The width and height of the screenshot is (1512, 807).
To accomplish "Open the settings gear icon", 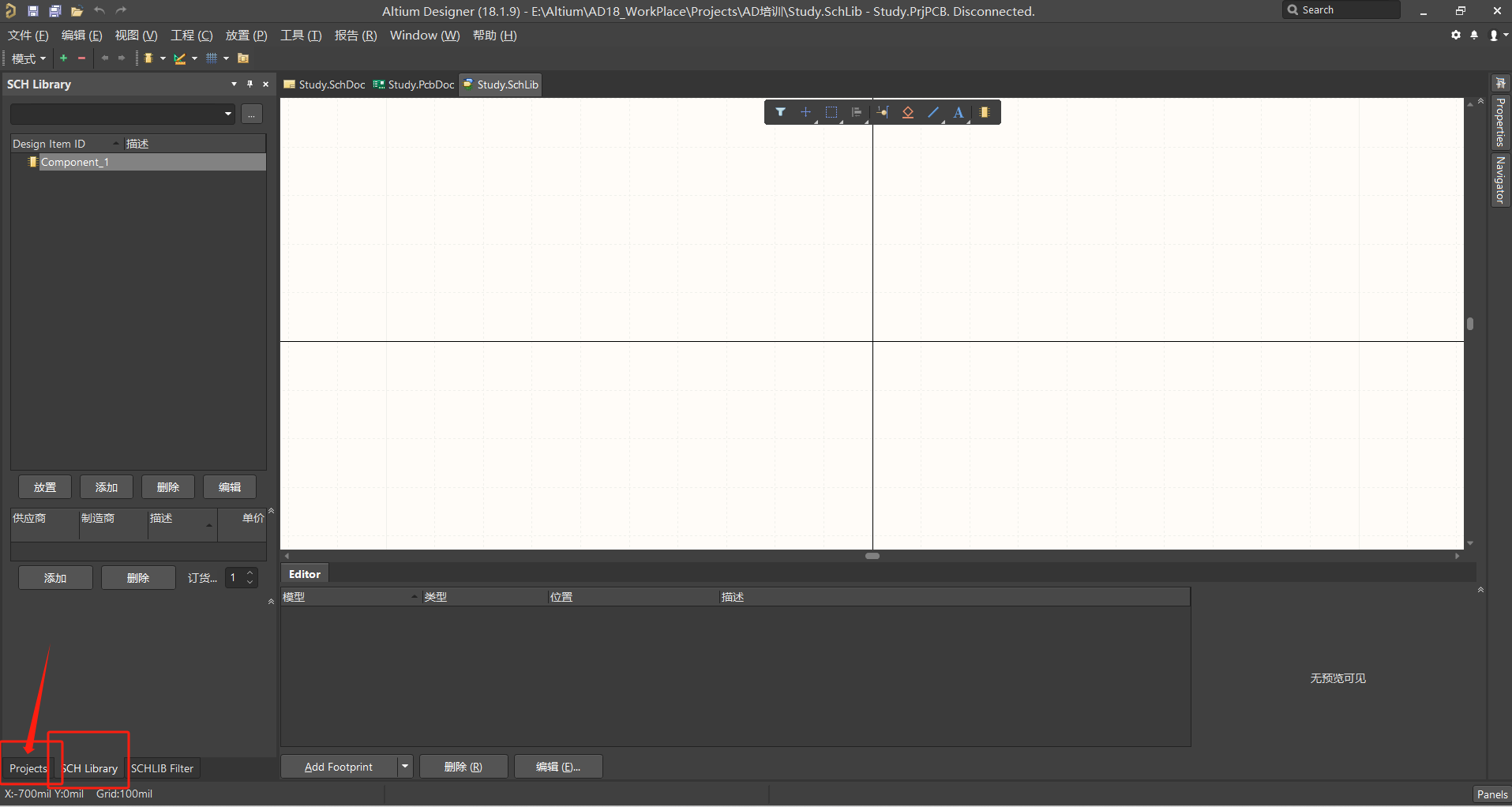I will pos(1456,36).
